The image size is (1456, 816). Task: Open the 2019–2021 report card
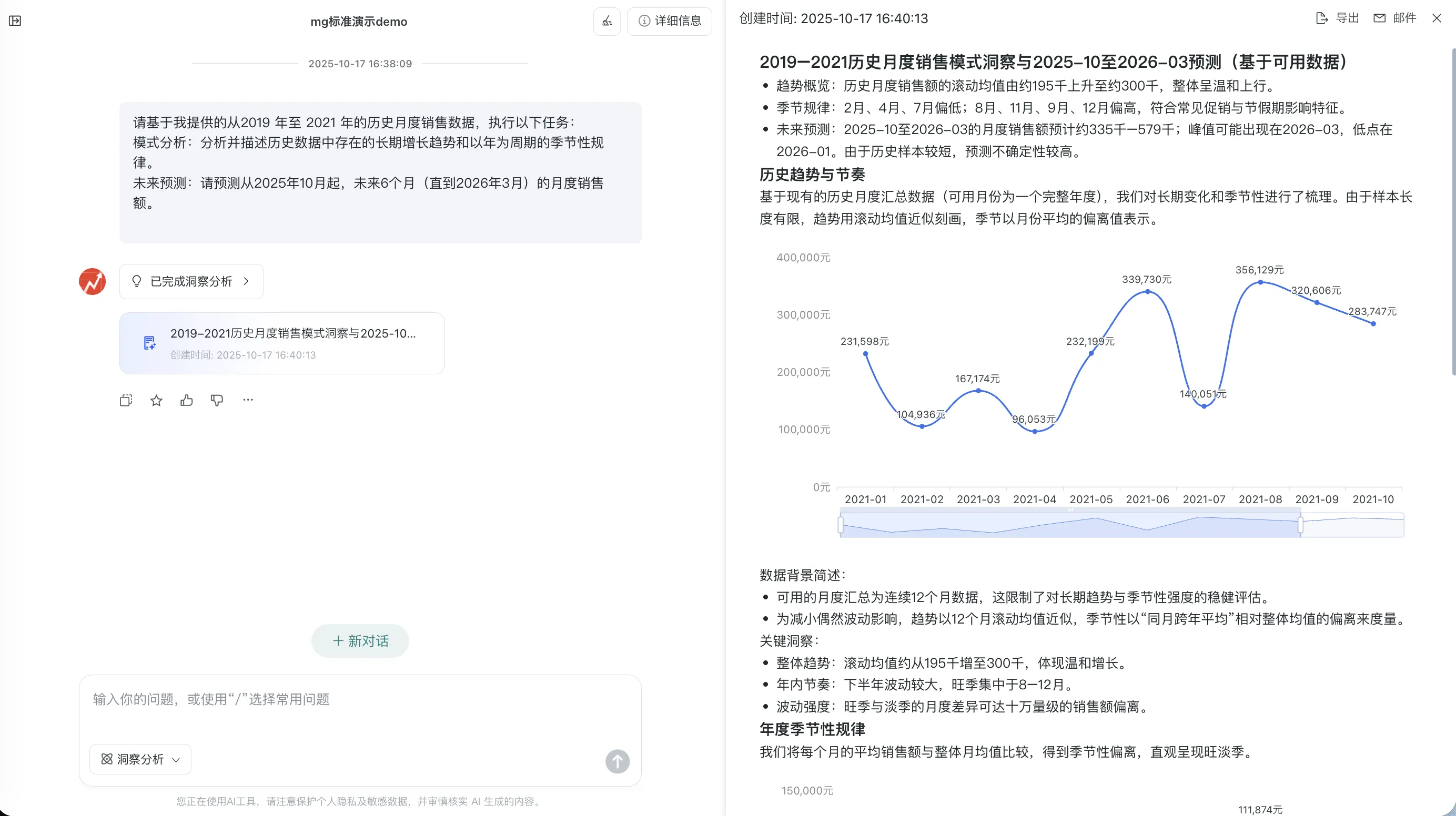pos(281,343)
